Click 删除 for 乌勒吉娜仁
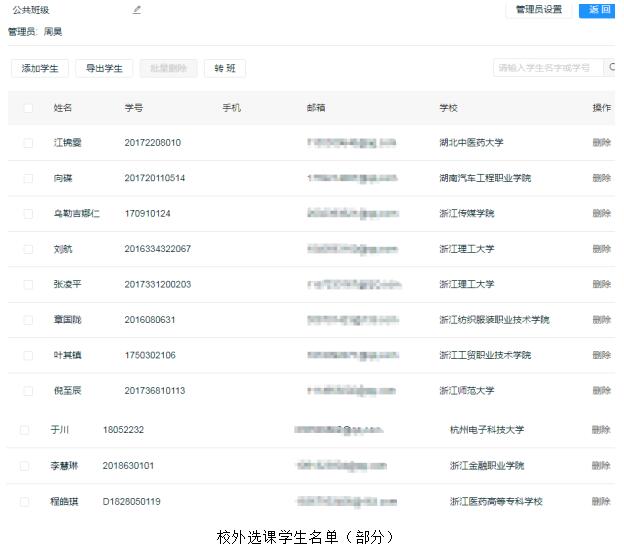 click(601, 214)
